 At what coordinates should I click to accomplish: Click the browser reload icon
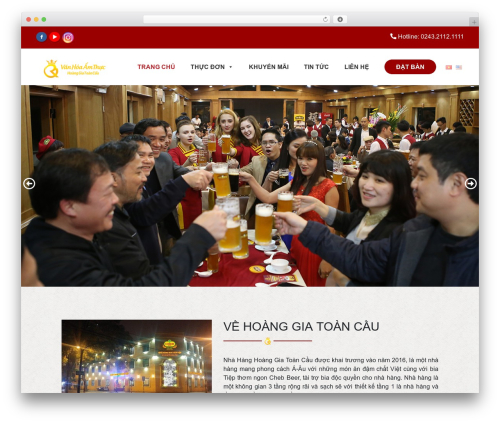coord(325,19)
